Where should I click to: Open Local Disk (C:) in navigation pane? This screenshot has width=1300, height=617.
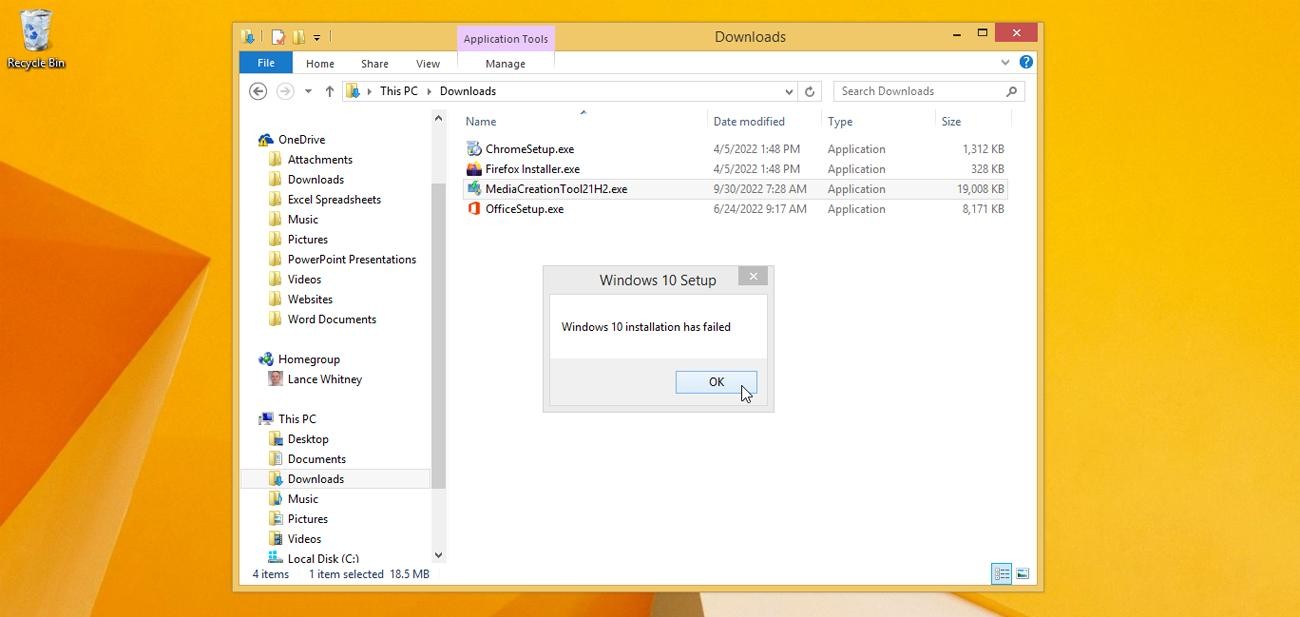(x=323, y=558)
